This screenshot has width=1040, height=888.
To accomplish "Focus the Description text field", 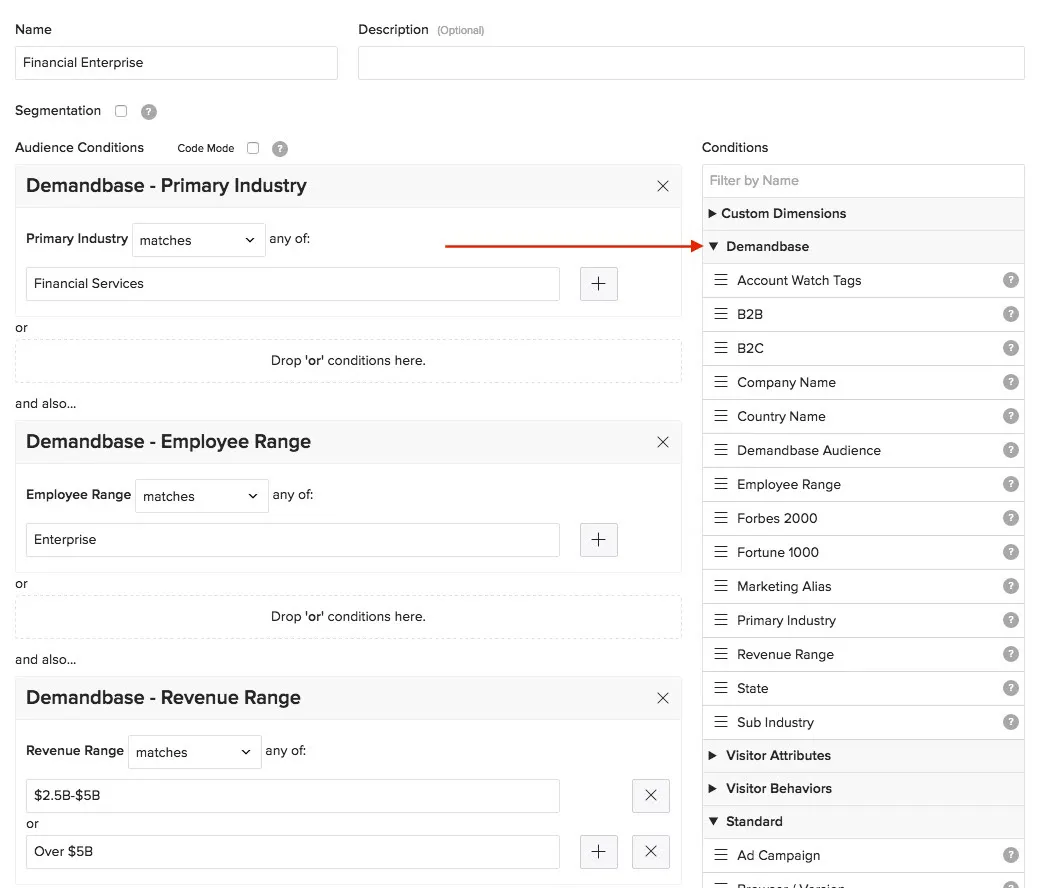I will click(691, 63).
